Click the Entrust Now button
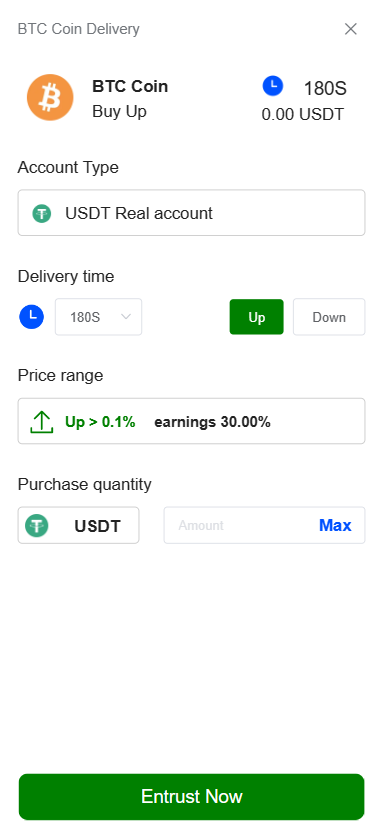The image size is (383, 829). pos(192,797)
